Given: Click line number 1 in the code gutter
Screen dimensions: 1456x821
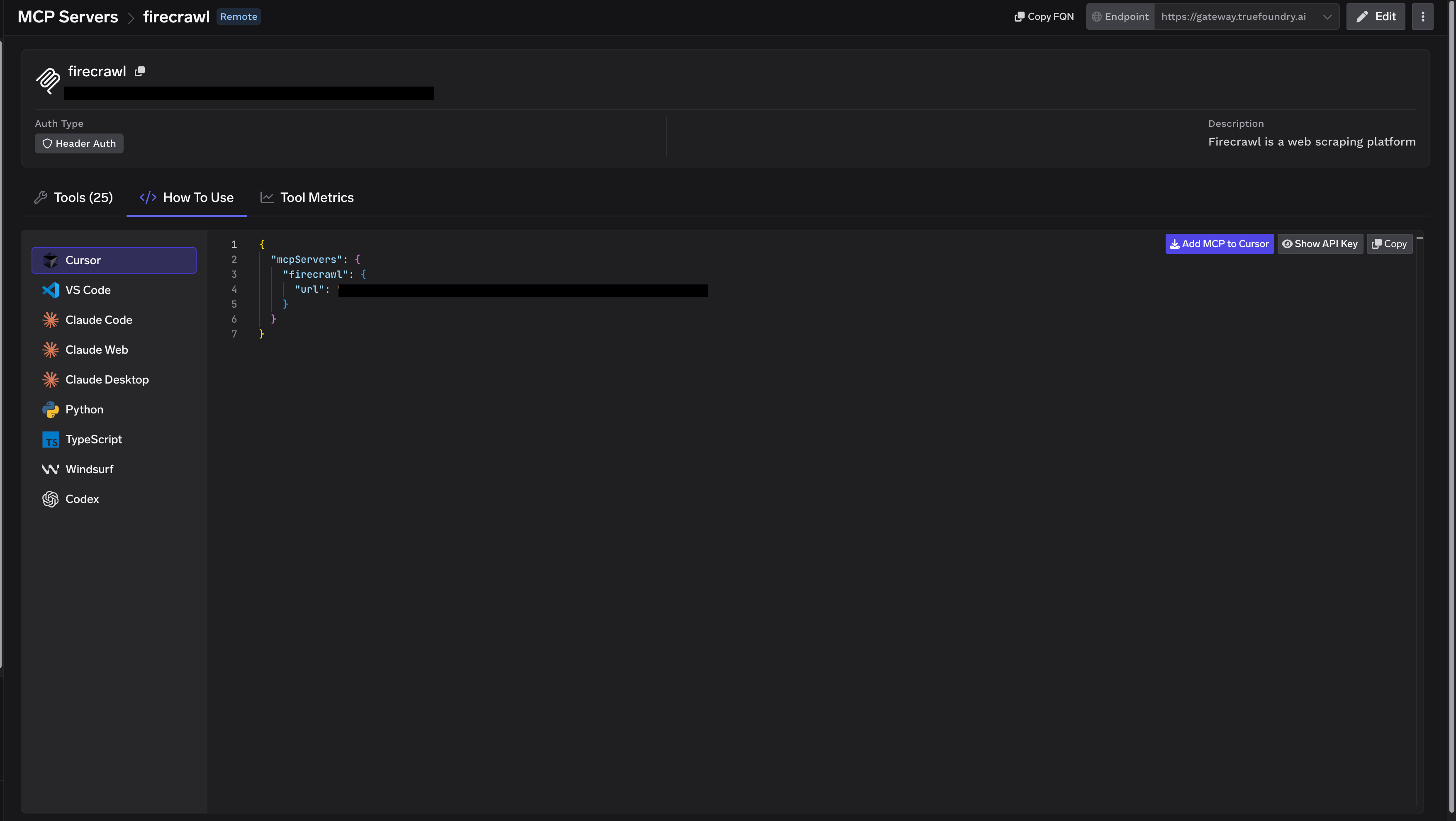Looking at the screenshot, I should pyautogui.click(x=234, y=245).
